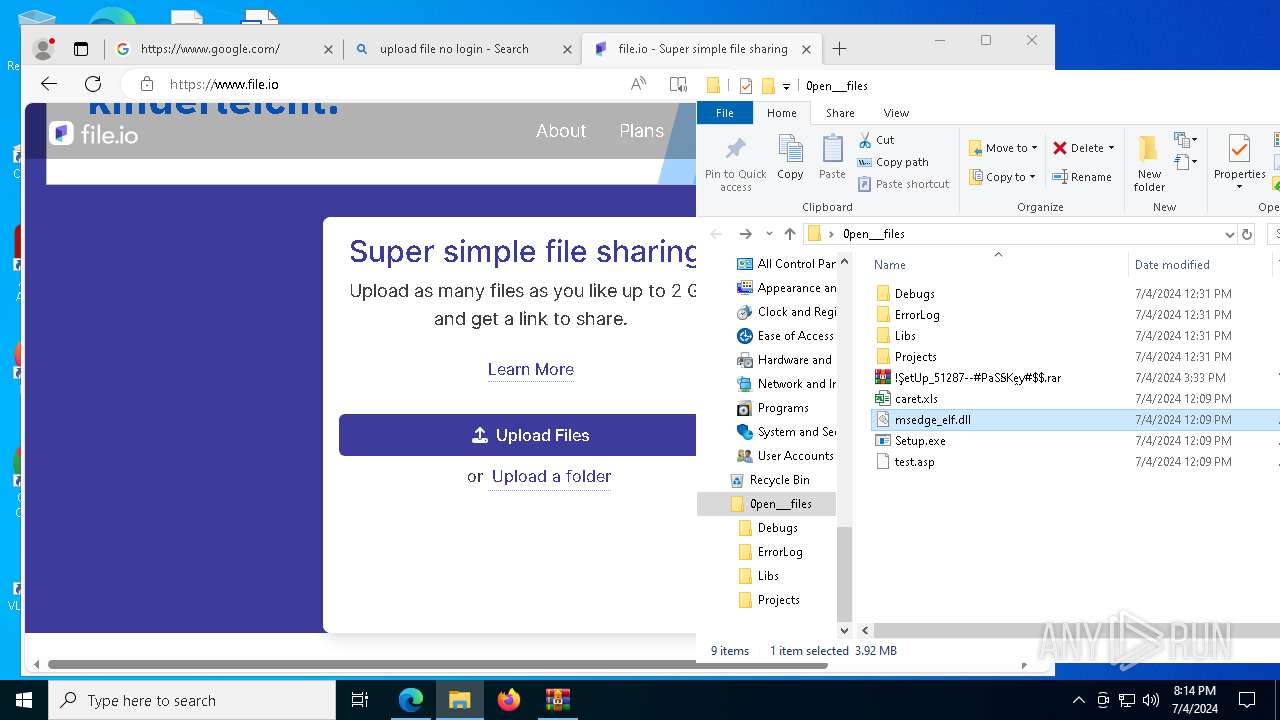Expand address bar history dropdown

click(1229, 234)
